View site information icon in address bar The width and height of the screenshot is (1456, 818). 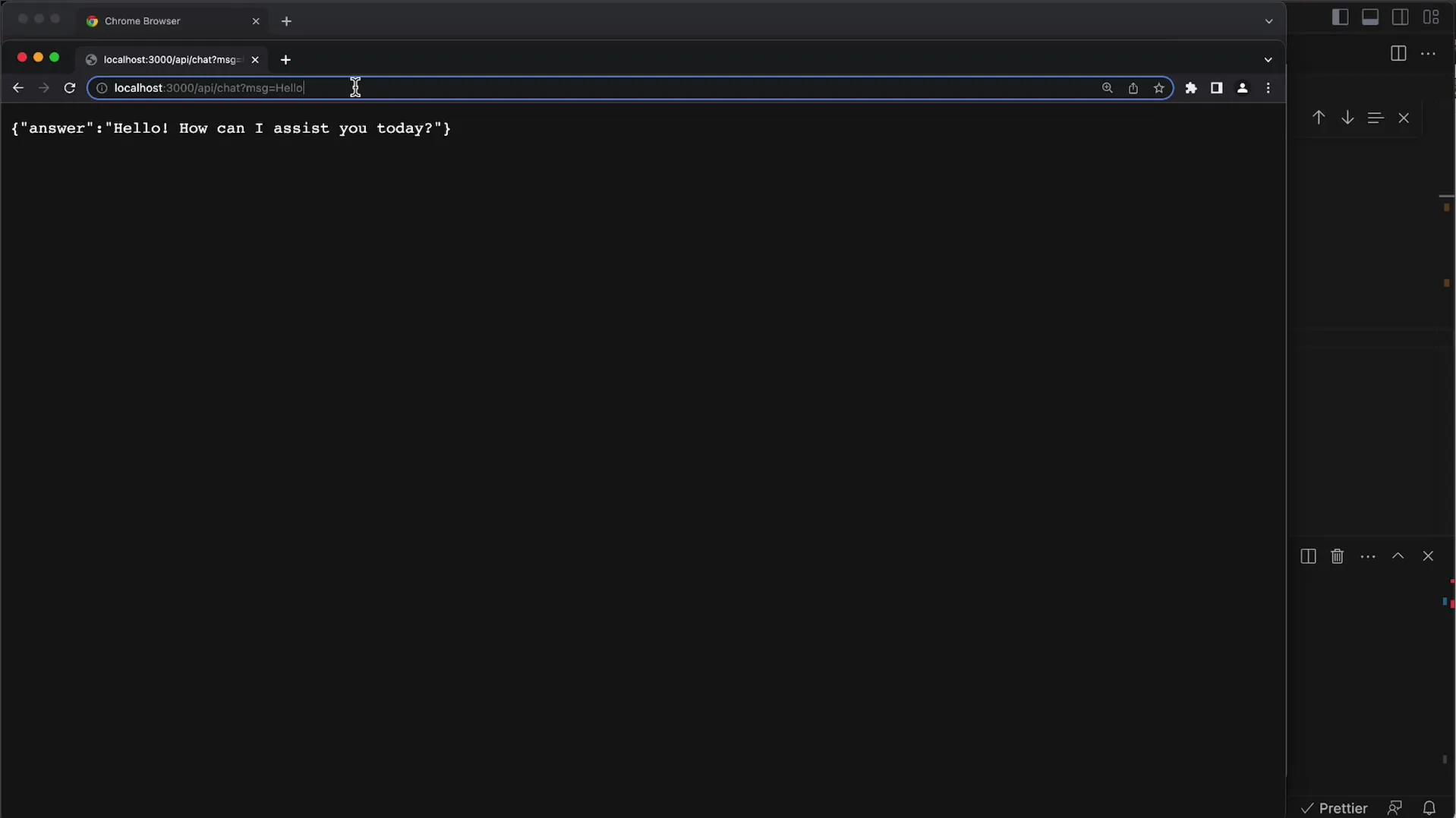(102, 88)
